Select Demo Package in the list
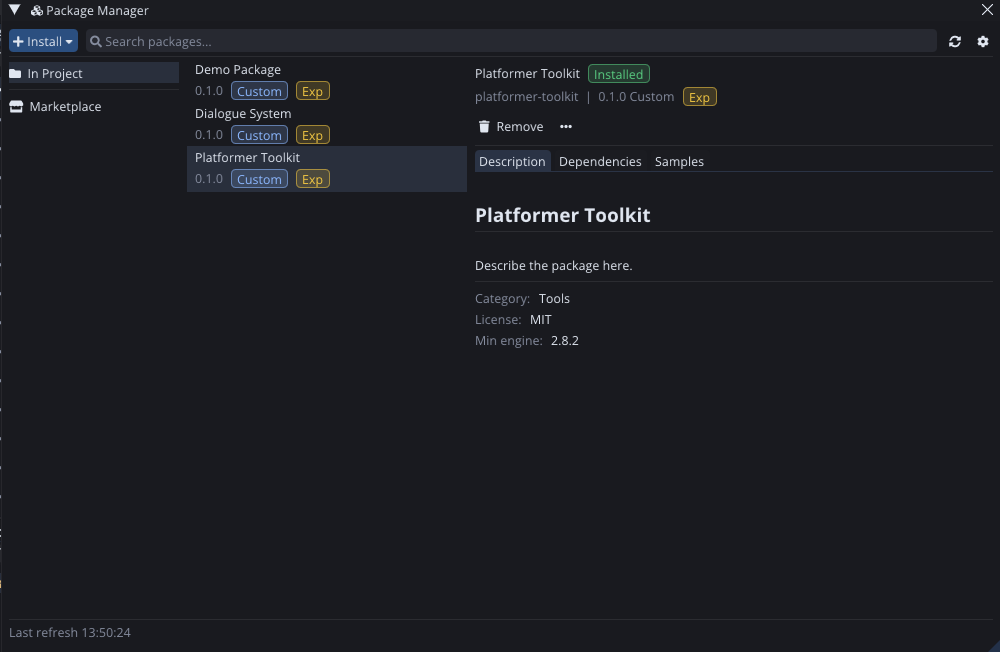1000x652 pixels. pos(327,80)
